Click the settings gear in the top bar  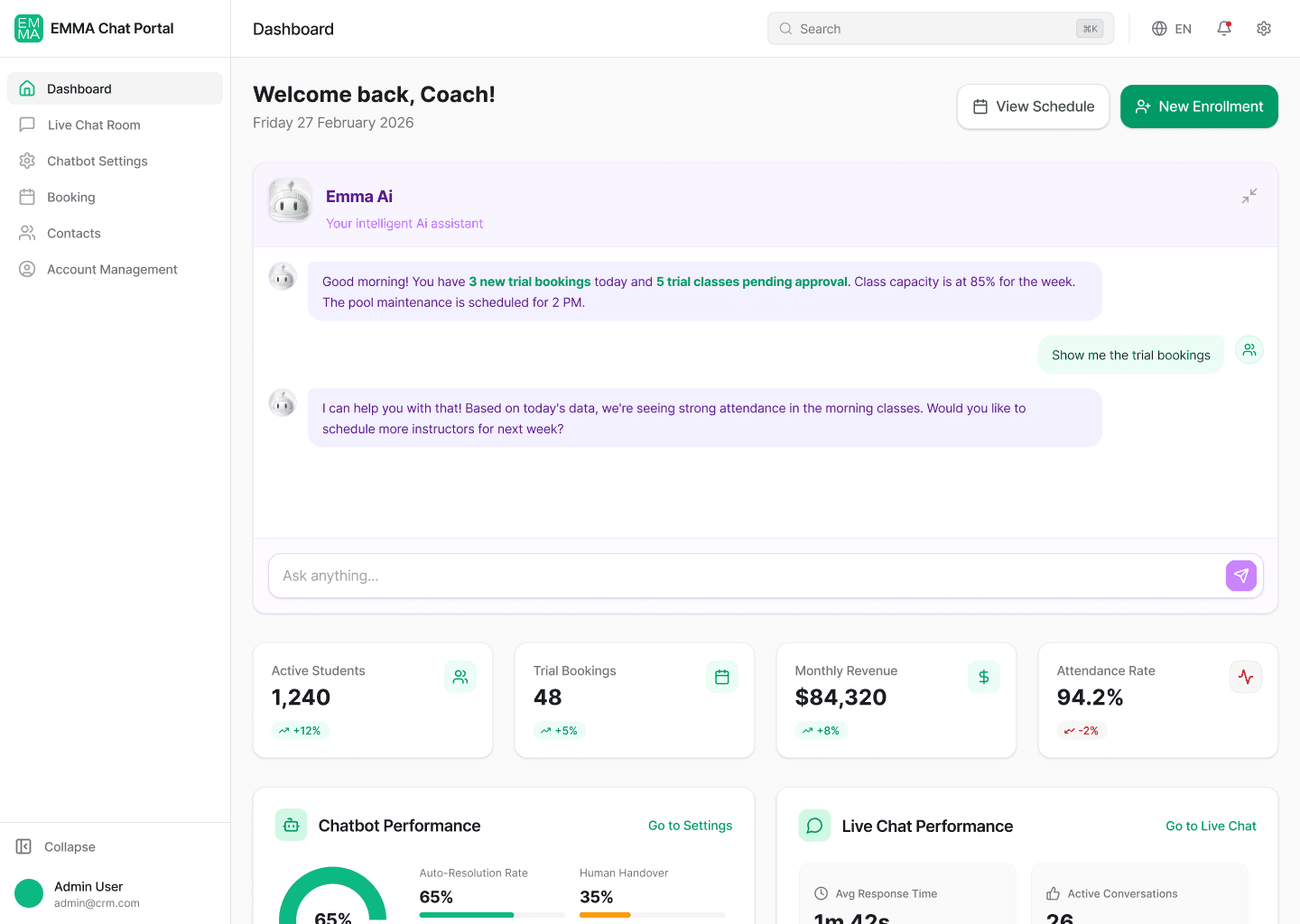click(1264, 28)
